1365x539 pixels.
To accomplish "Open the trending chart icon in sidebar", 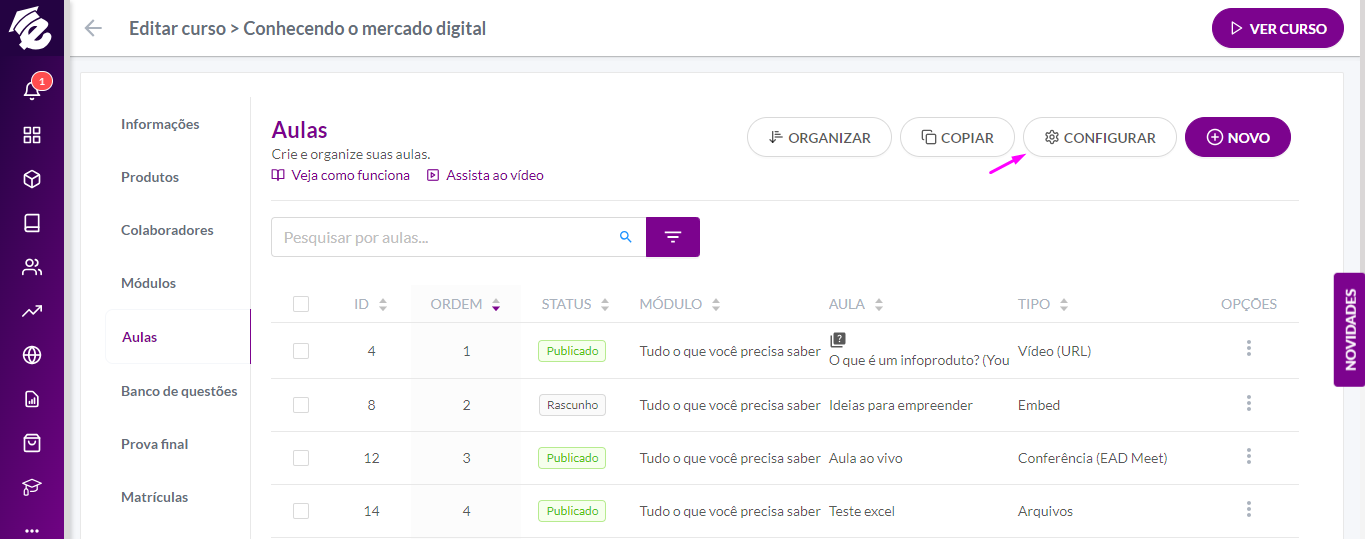I will [32, 311].
